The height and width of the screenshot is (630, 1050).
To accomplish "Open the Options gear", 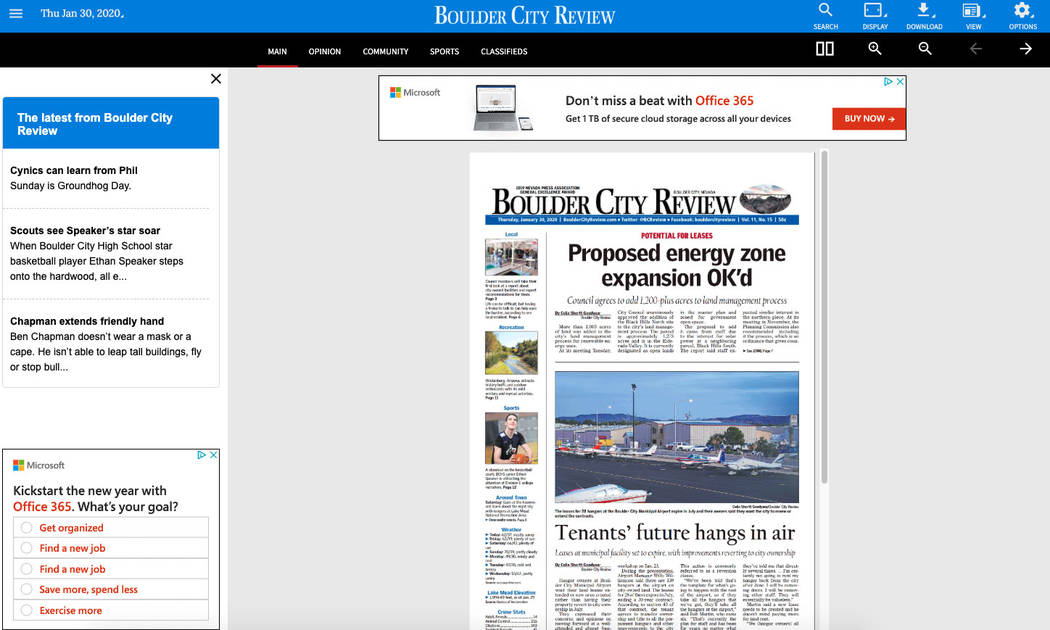I will [1023, 16].
